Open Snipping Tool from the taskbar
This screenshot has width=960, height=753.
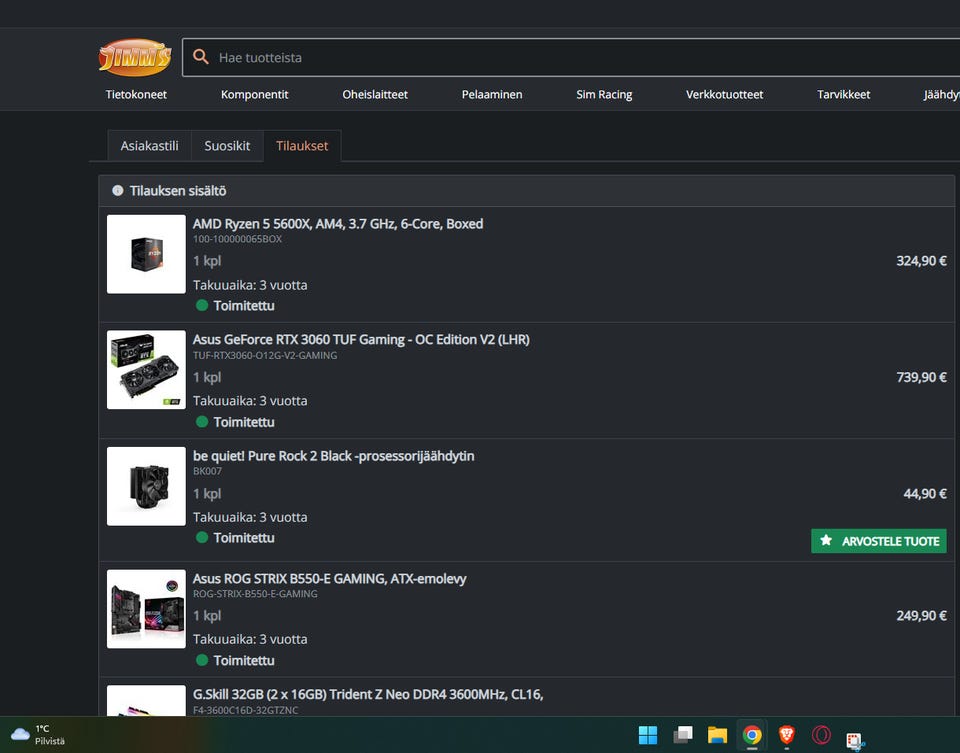[x=855, y=740]
